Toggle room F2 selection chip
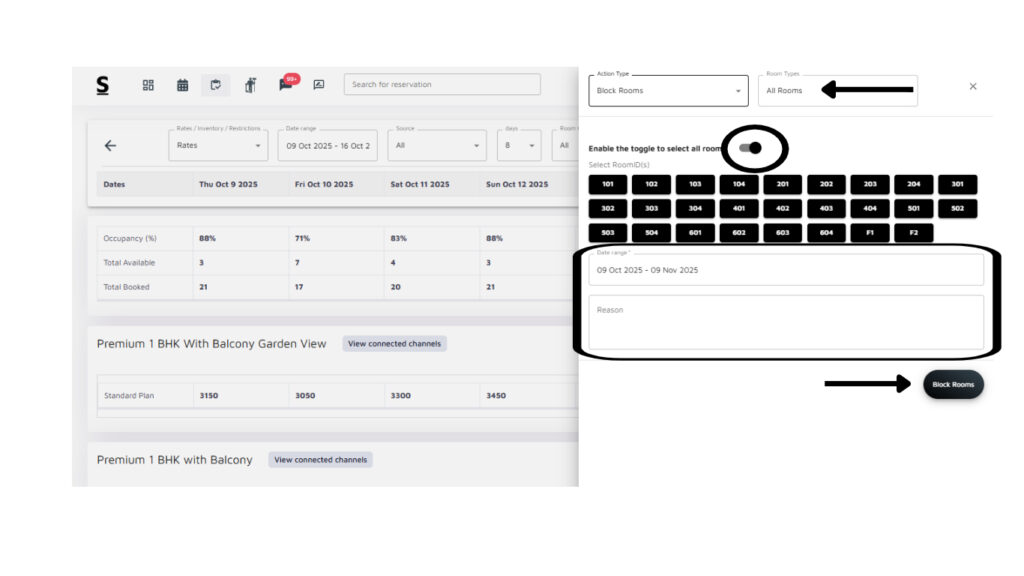The width and height of the screenshot is (1024, 576). (913, 232)
